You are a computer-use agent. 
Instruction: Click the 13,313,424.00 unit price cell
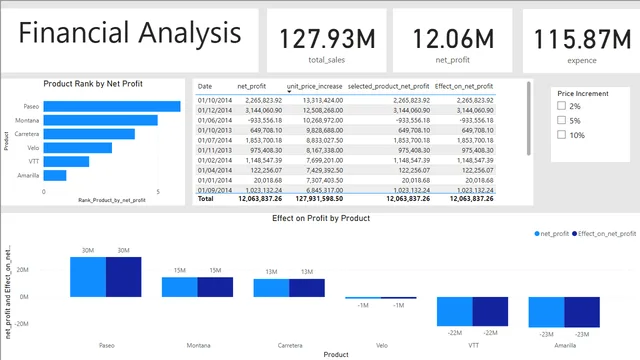click(322, 100)
